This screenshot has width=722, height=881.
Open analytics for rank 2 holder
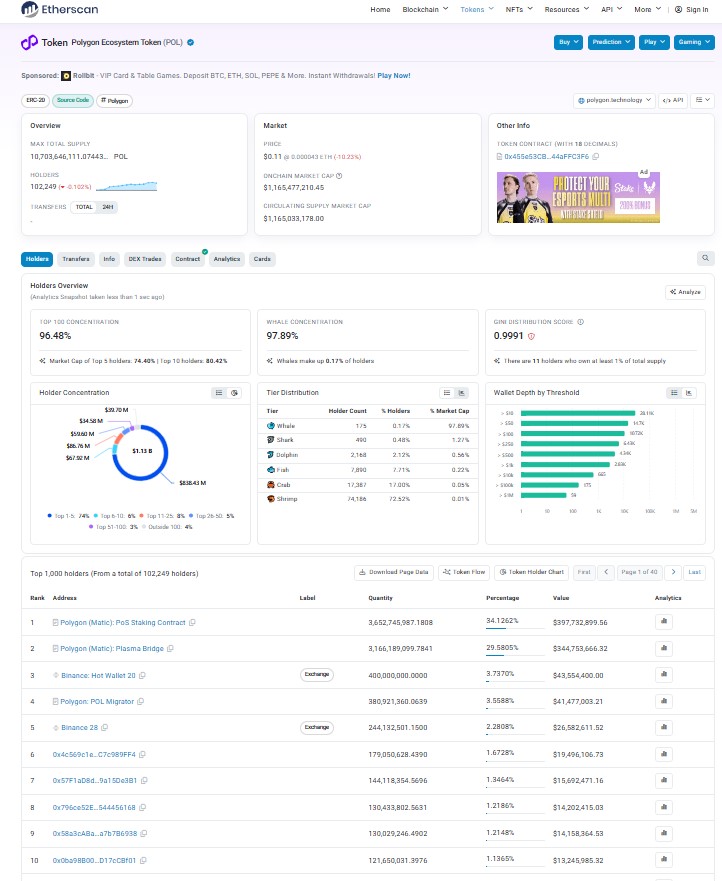pyautogui.click(x=664, y=648)
